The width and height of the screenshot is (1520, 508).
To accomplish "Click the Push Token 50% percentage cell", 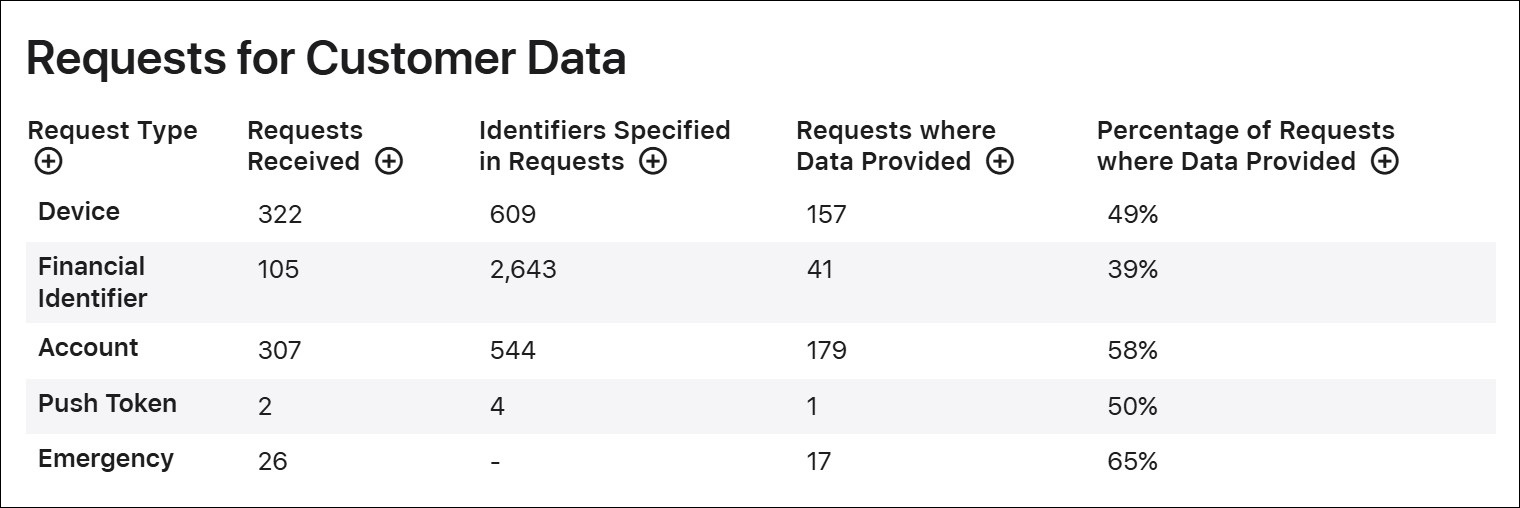I will [x=1132, y=406].
